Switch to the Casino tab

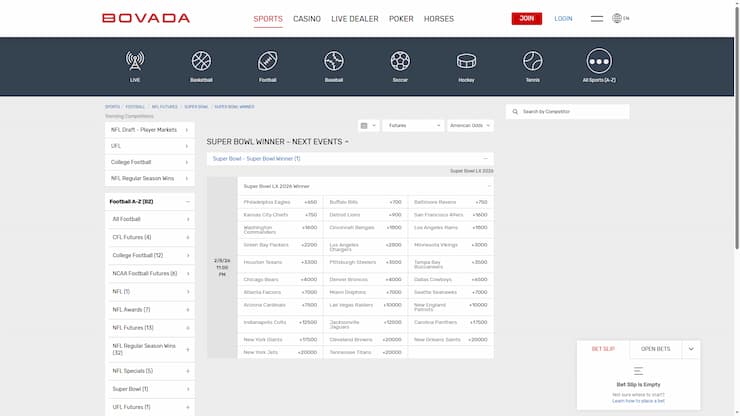coord(307,19)
